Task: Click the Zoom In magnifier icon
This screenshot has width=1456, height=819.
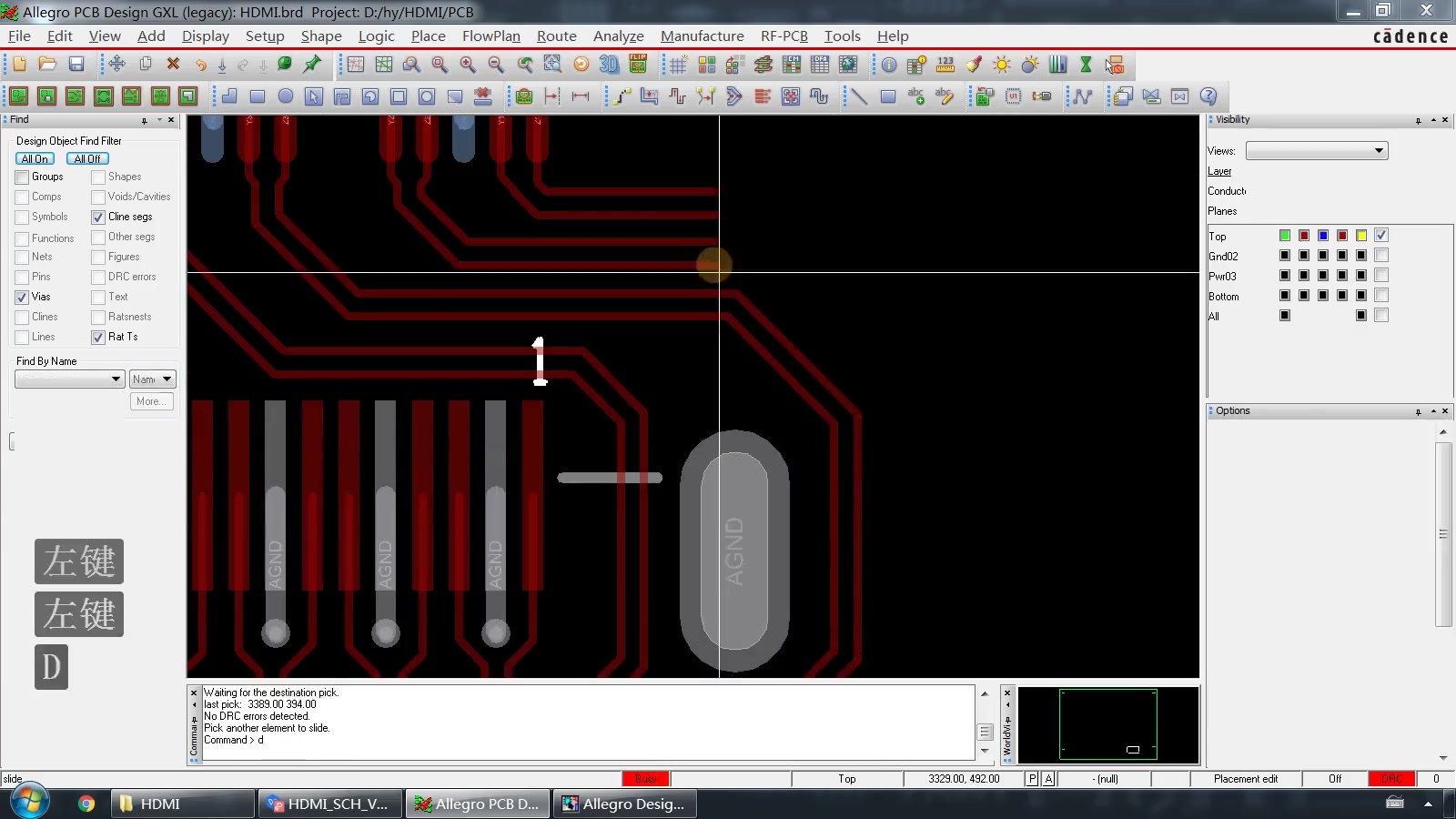Action: 468,64
